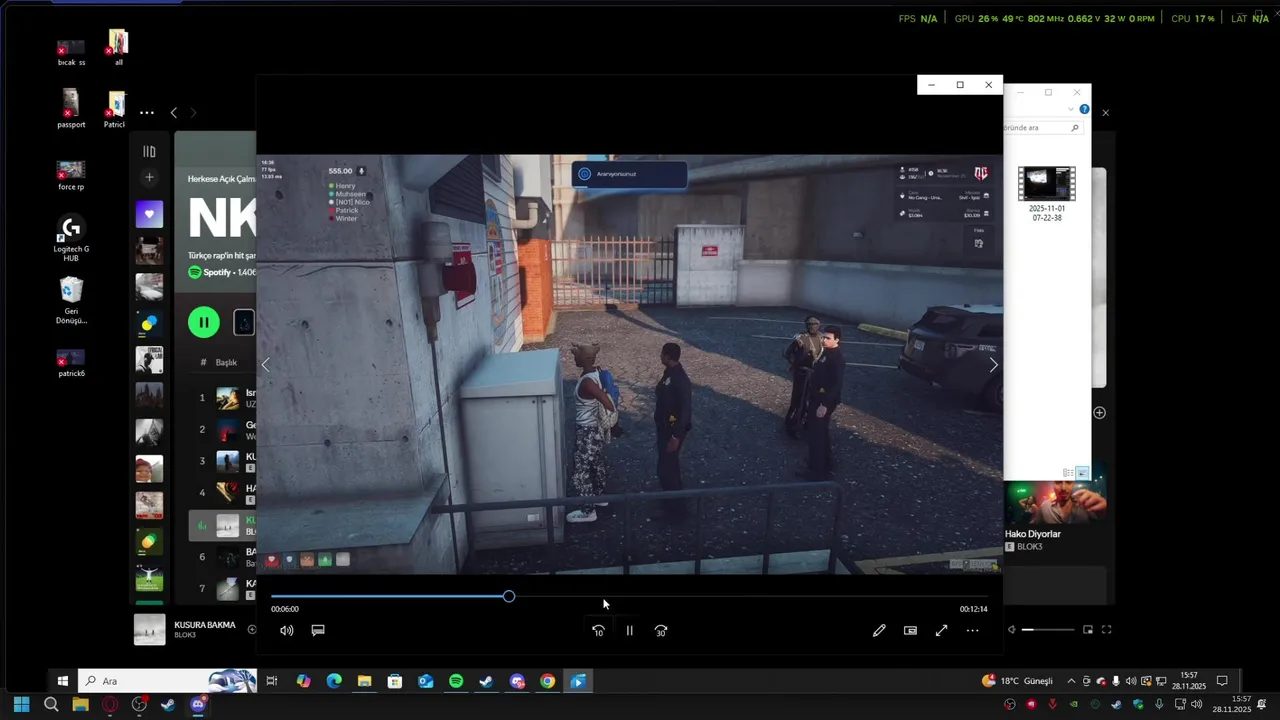Select the 2025-11-01 07-22-38 video file

1046,194
